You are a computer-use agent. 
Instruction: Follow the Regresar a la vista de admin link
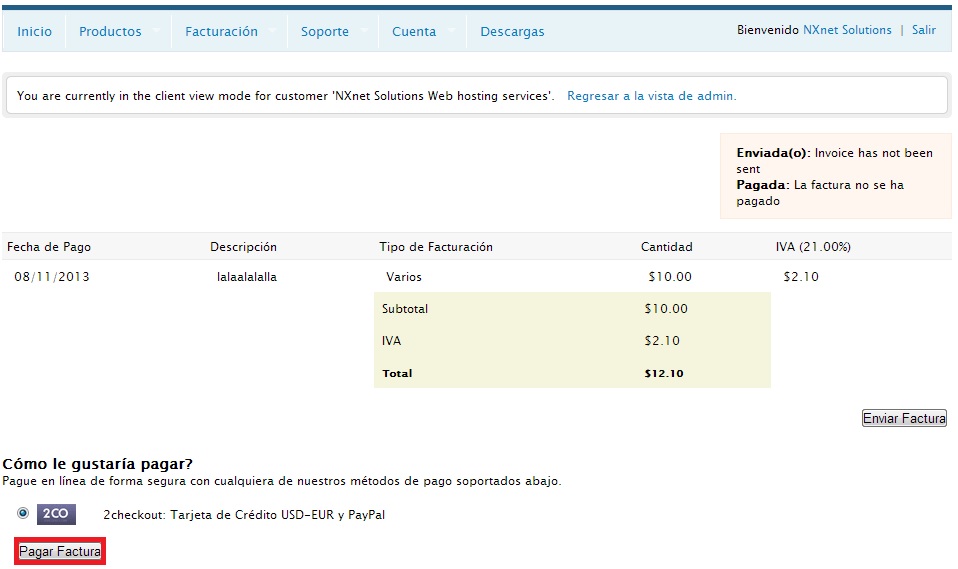(651, 96)
